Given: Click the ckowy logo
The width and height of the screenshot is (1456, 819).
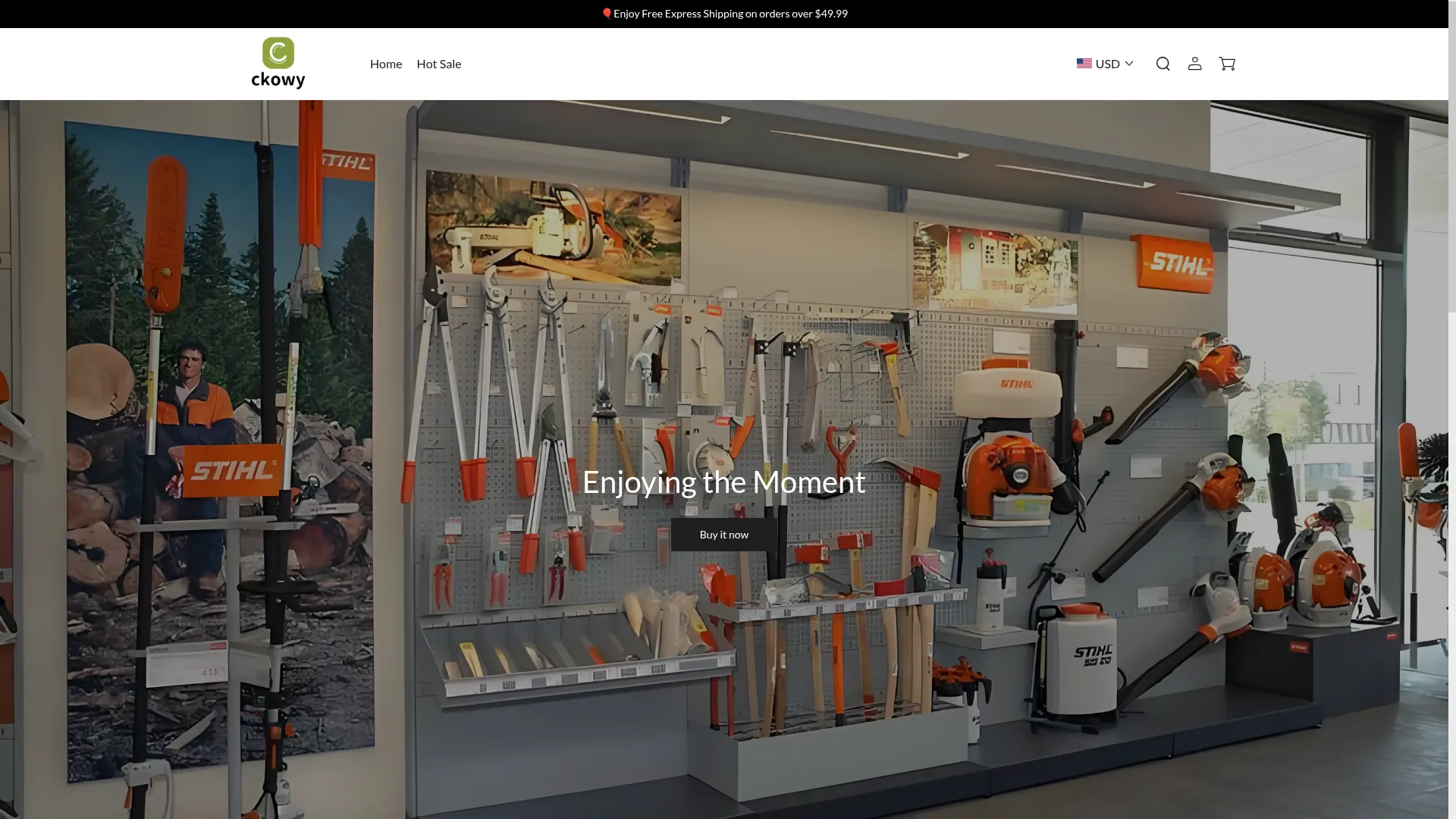Looking at the screenshot, I should click(x=278, y=63).
